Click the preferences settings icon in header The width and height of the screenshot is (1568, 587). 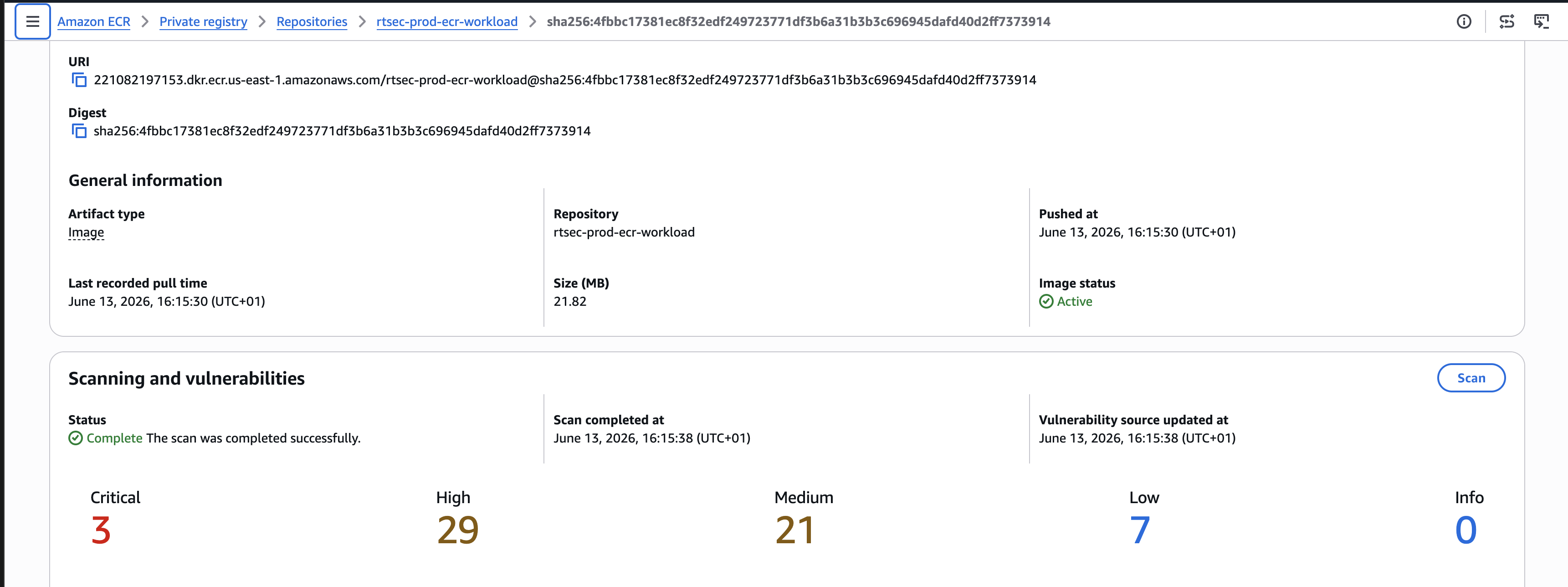click(x=1507, y=22)
